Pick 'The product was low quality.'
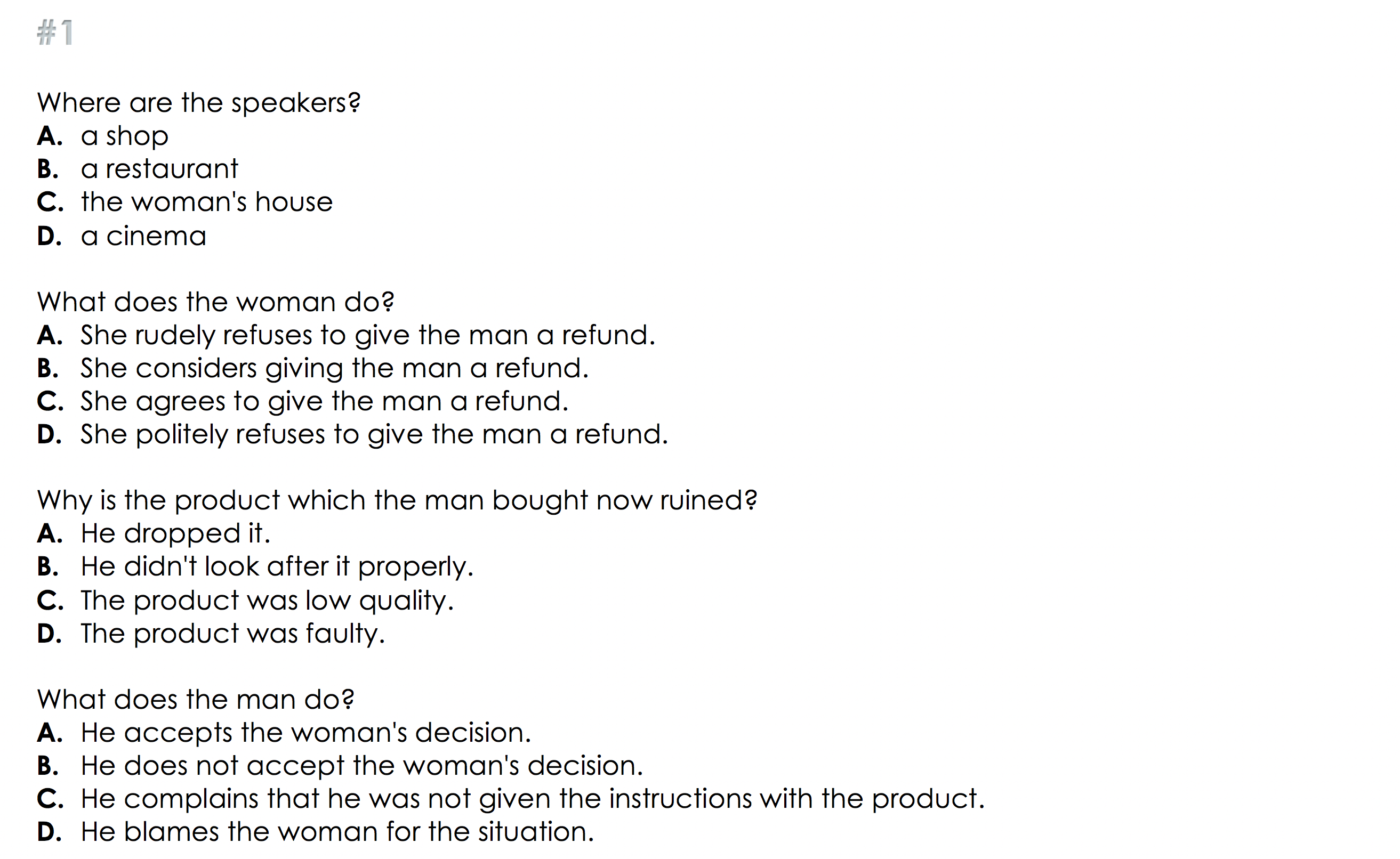This screenshot has height=859, width=1400. pyautogui.click(x=267, y=601)
